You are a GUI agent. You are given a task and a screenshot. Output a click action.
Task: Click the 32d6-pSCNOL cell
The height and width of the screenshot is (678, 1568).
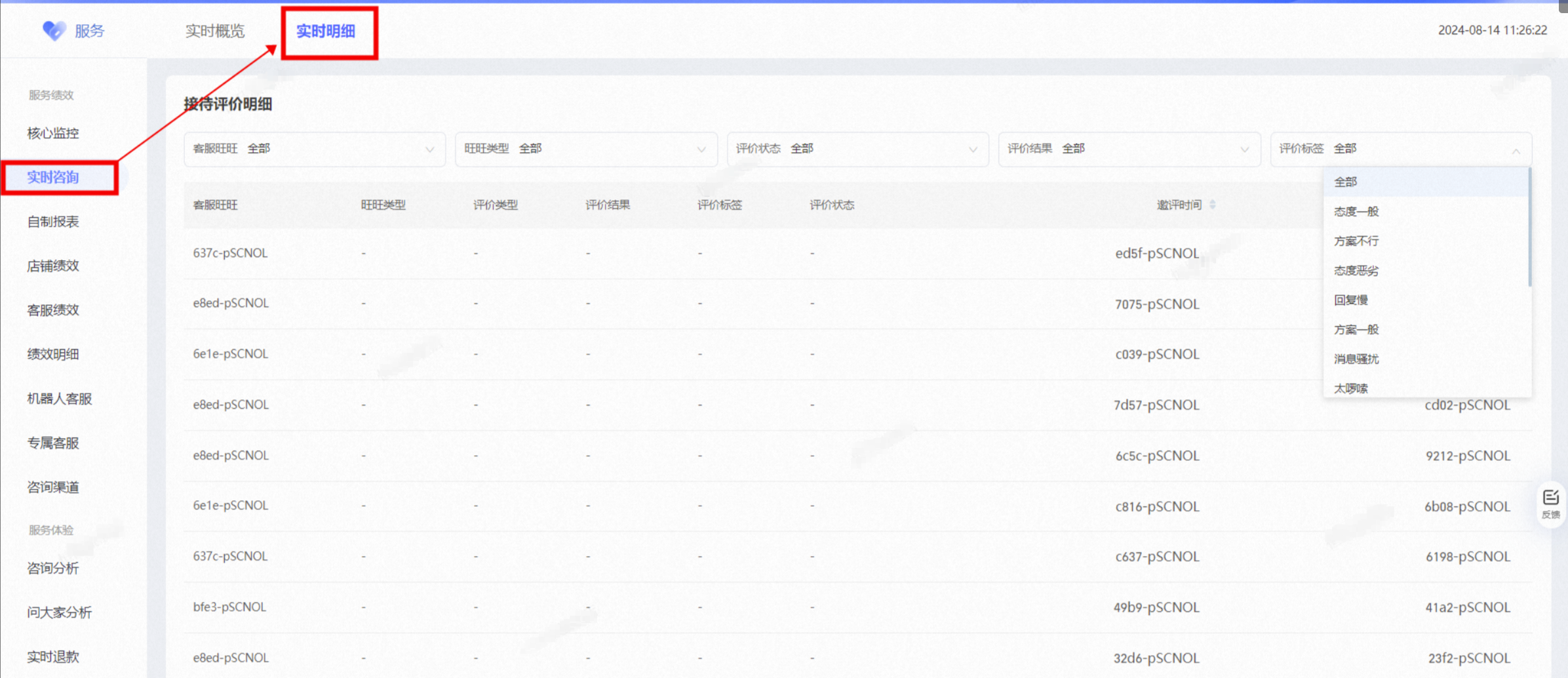click(1156, 658)
